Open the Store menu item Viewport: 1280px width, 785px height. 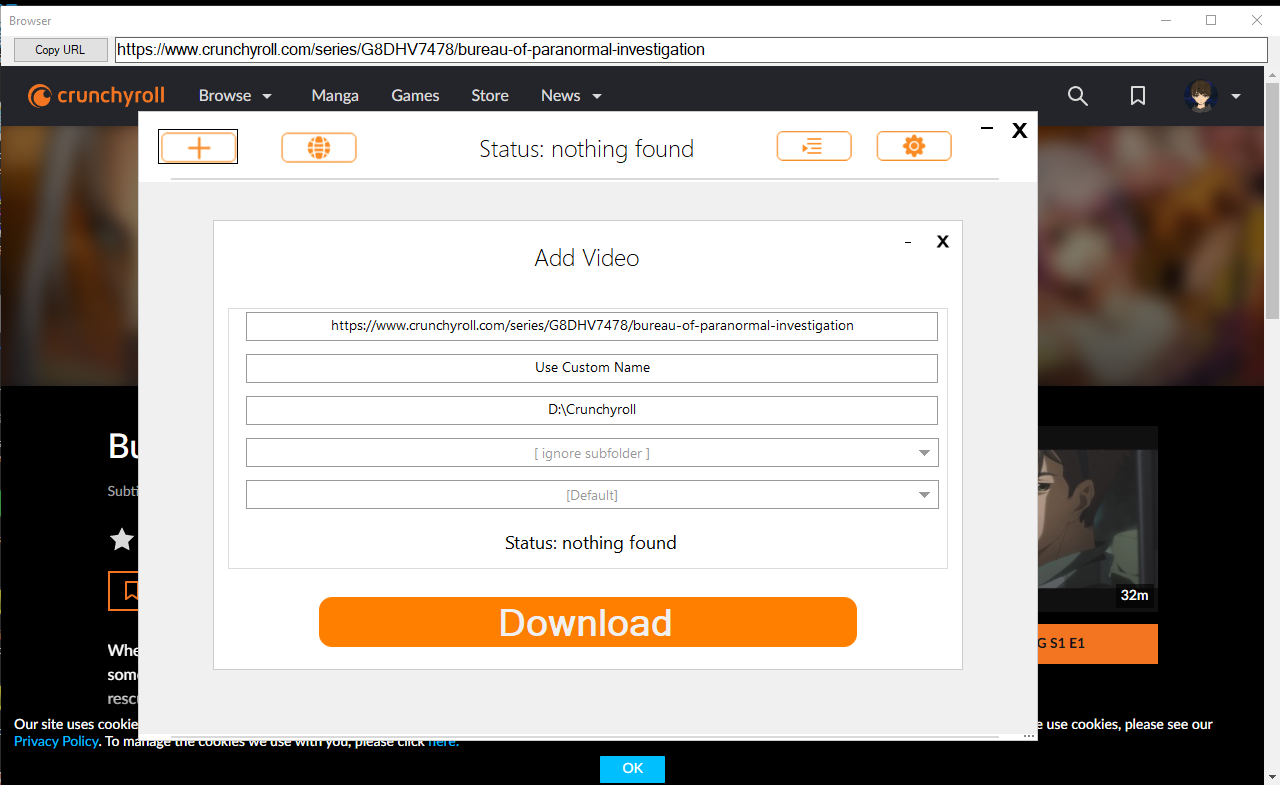pyautogui.click(x=489, y=95)
